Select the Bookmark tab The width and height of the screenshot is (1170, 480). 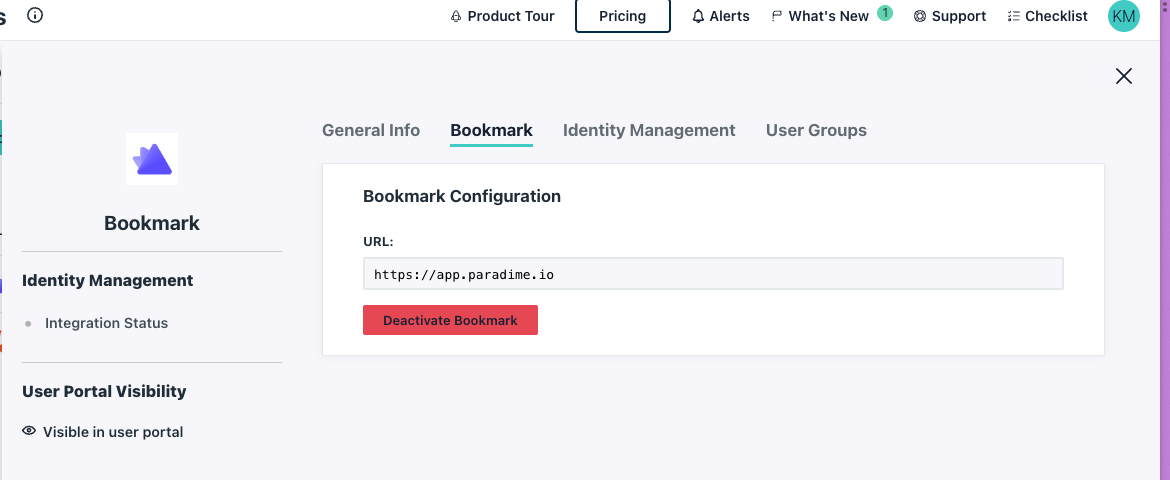tap(492, 130)
